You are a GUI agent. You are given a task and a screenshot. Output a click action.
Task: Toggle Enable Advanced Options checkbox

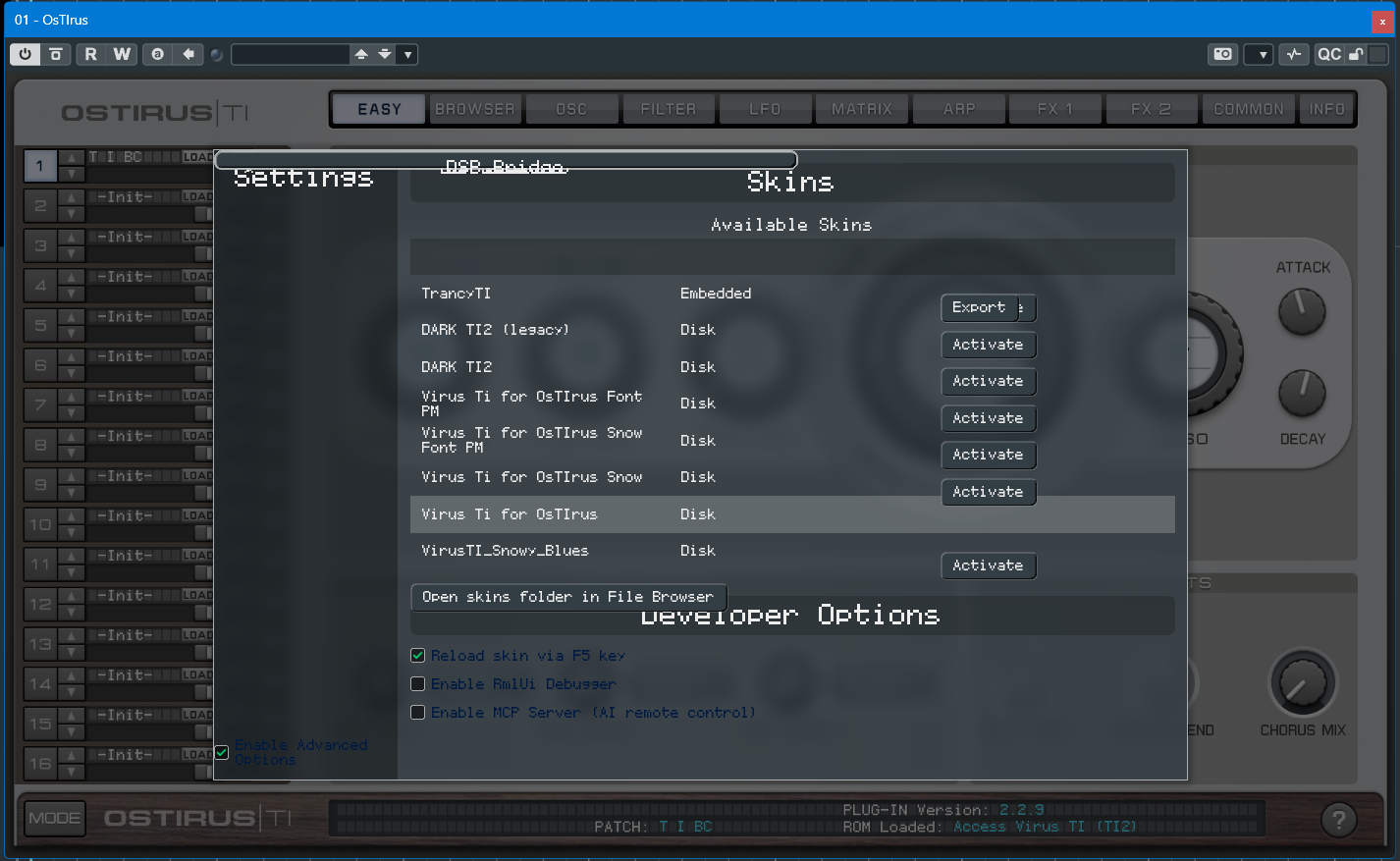click(x=222, y=752)
